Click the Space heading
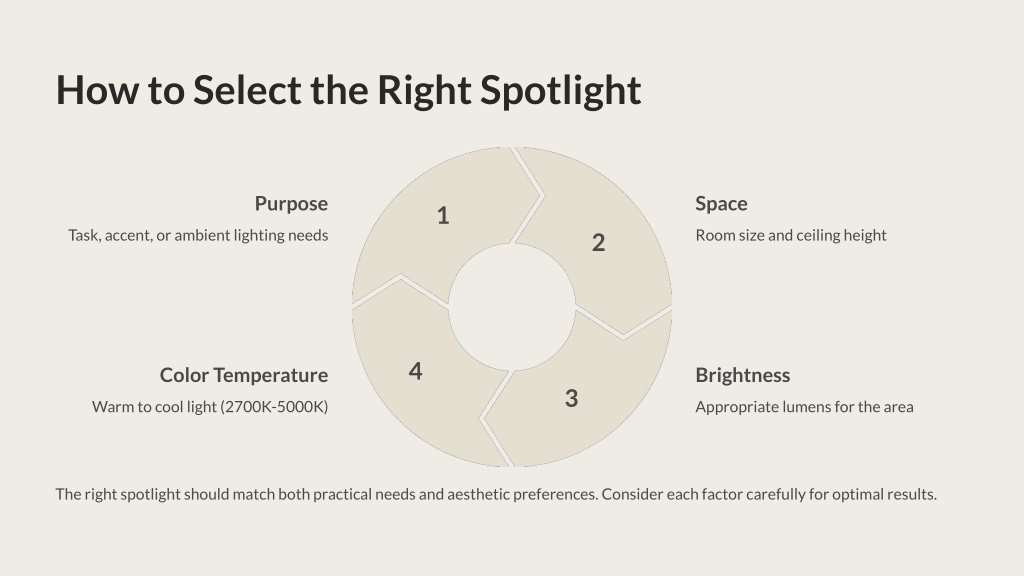This screenshot has height=576, width=1024. coord(721,204)
